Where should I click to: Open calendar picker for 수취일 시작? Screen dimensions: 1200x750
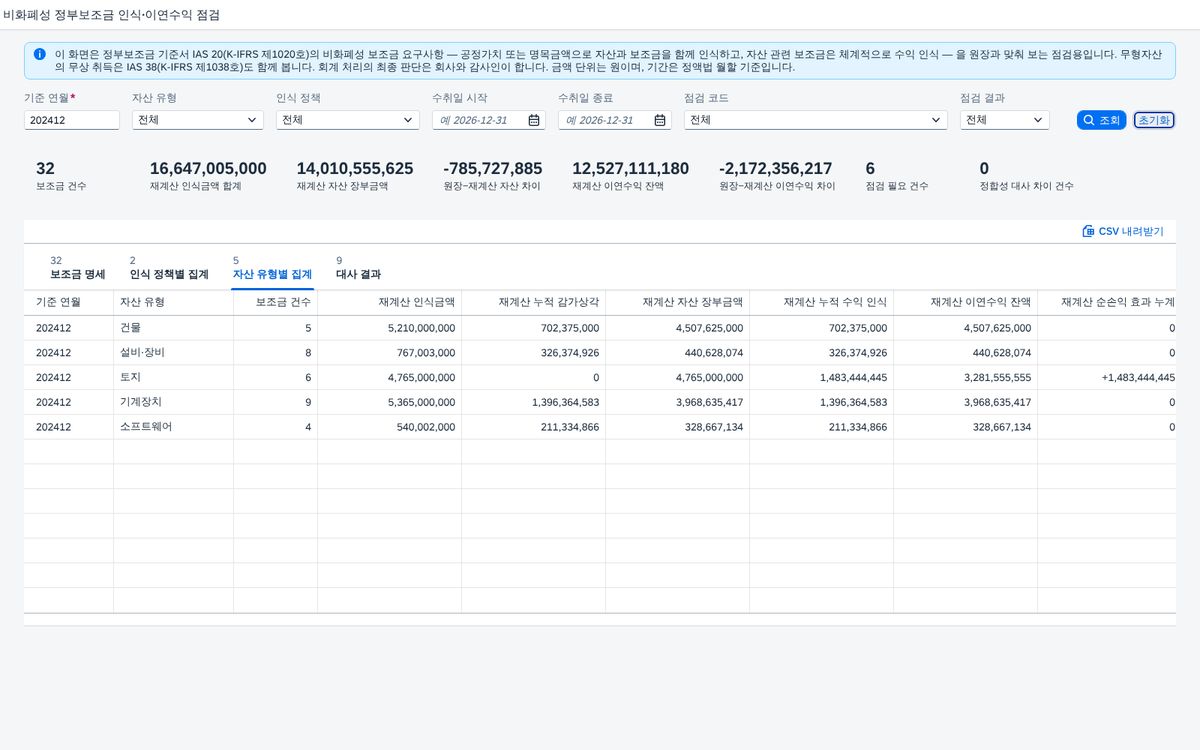point(534,120)
